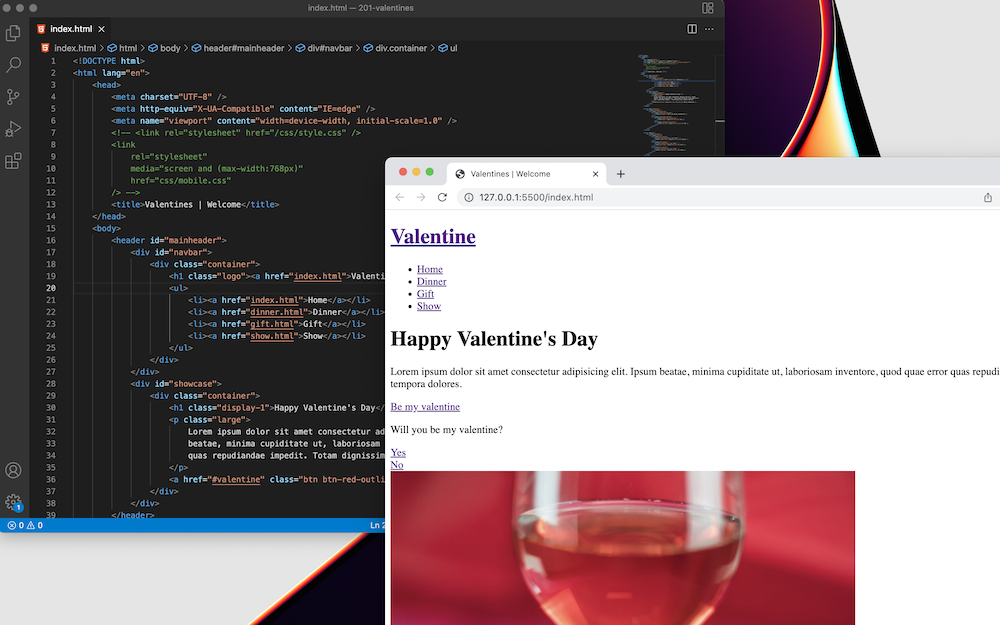
Task: Open Source Control view in VS Code
Action: click(13, 96)
